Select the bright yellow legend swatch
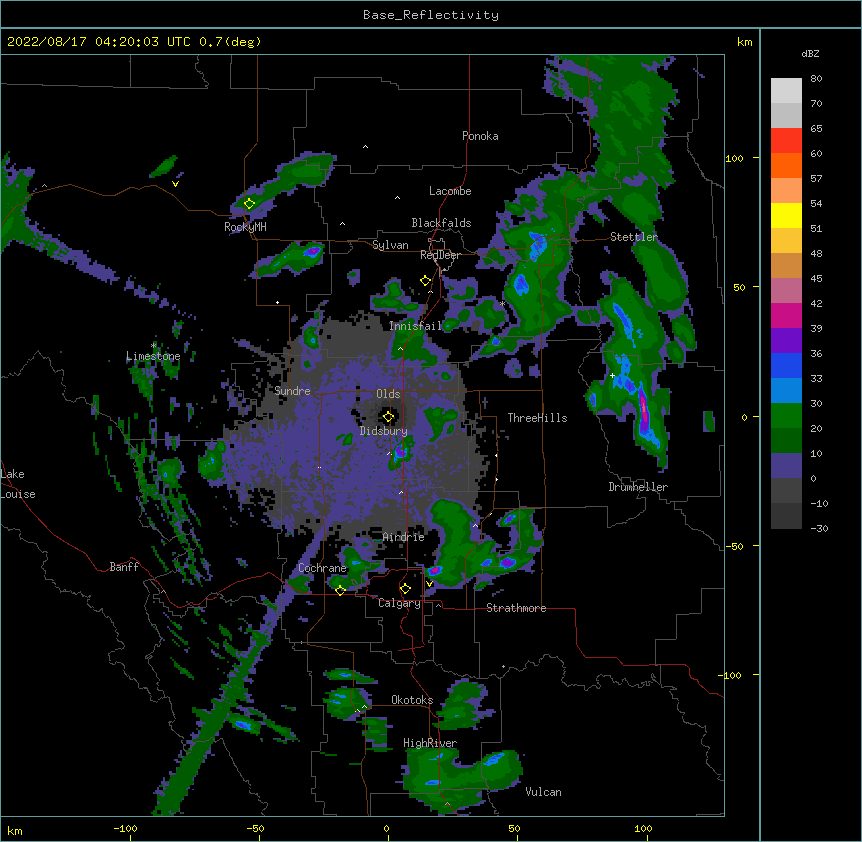The height and width of the screenshot is (842, 862). (786, 215)
